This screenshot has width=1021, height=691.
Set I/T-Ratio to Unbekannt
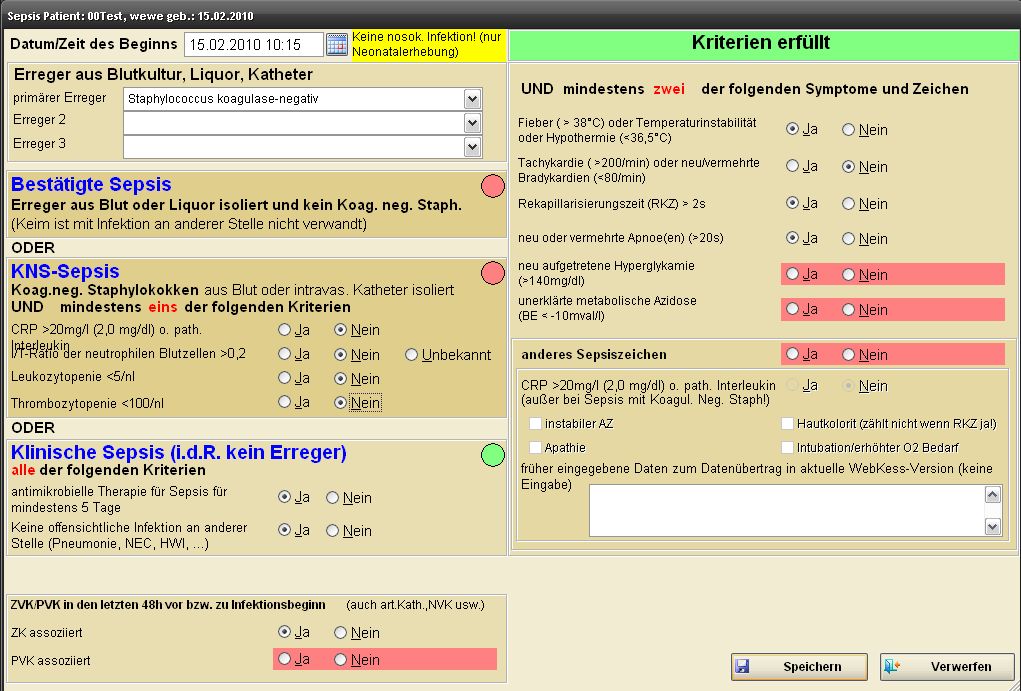(x=412, y=355)
